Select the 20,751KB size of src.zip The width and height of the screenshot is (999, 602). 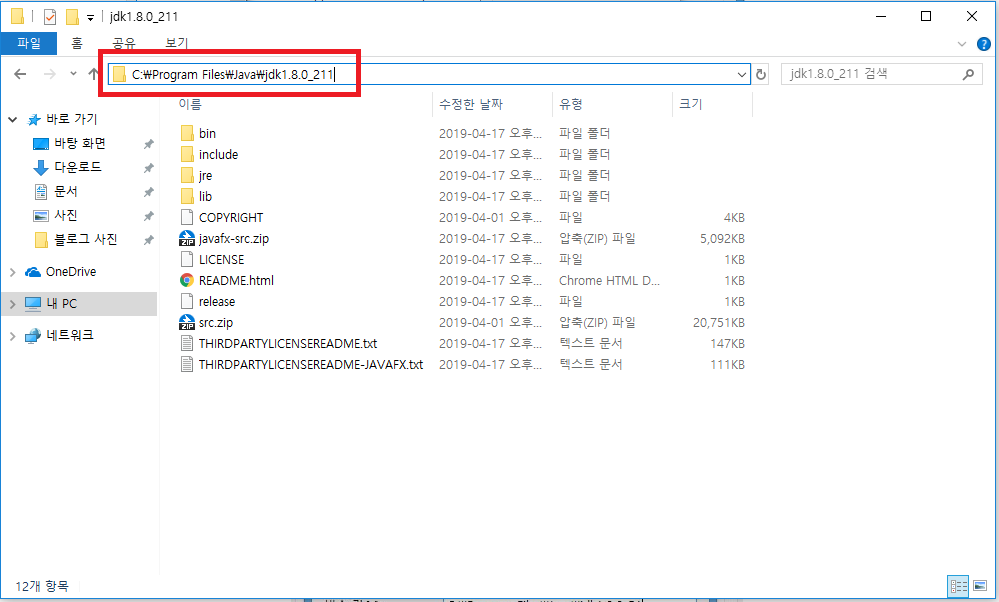pyautogui.click(x=719, y=322)
